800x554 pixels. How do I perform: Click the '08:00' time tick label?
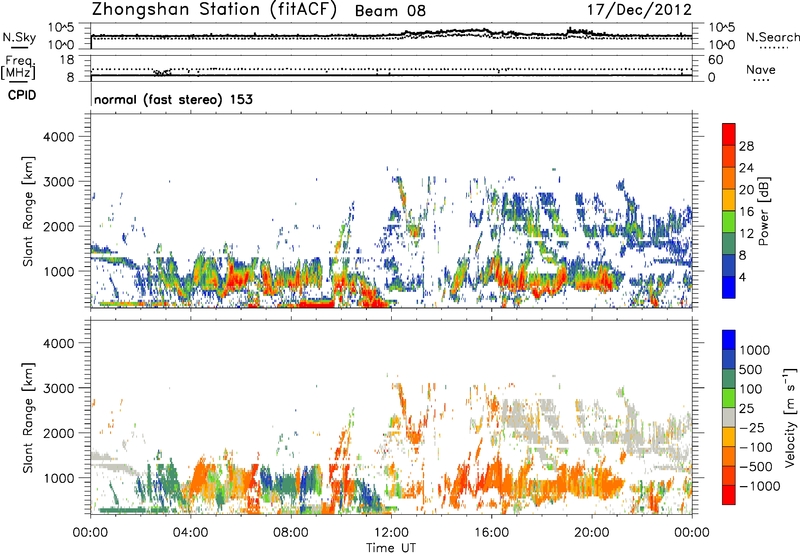pyautogui.click(x=290, y=533)
